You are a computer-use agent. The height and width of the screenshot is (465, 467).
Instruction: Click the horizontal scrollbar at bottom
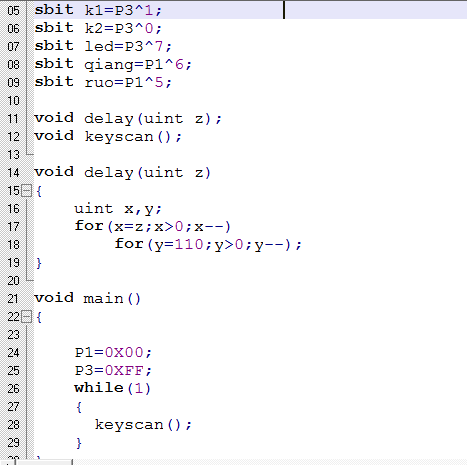[45, 462]
